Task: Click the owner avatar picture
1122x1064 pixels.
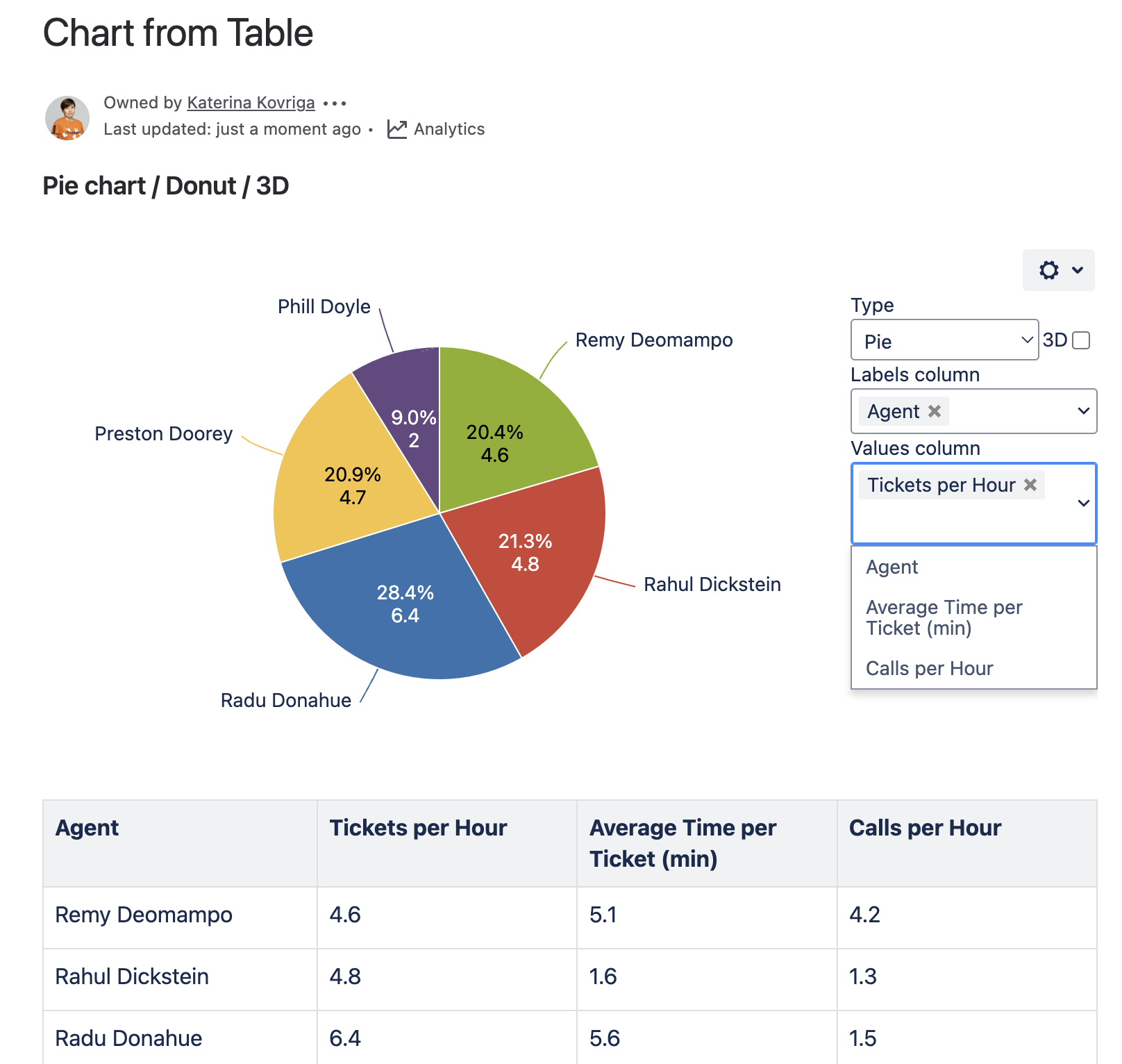Action: point(67,117)
